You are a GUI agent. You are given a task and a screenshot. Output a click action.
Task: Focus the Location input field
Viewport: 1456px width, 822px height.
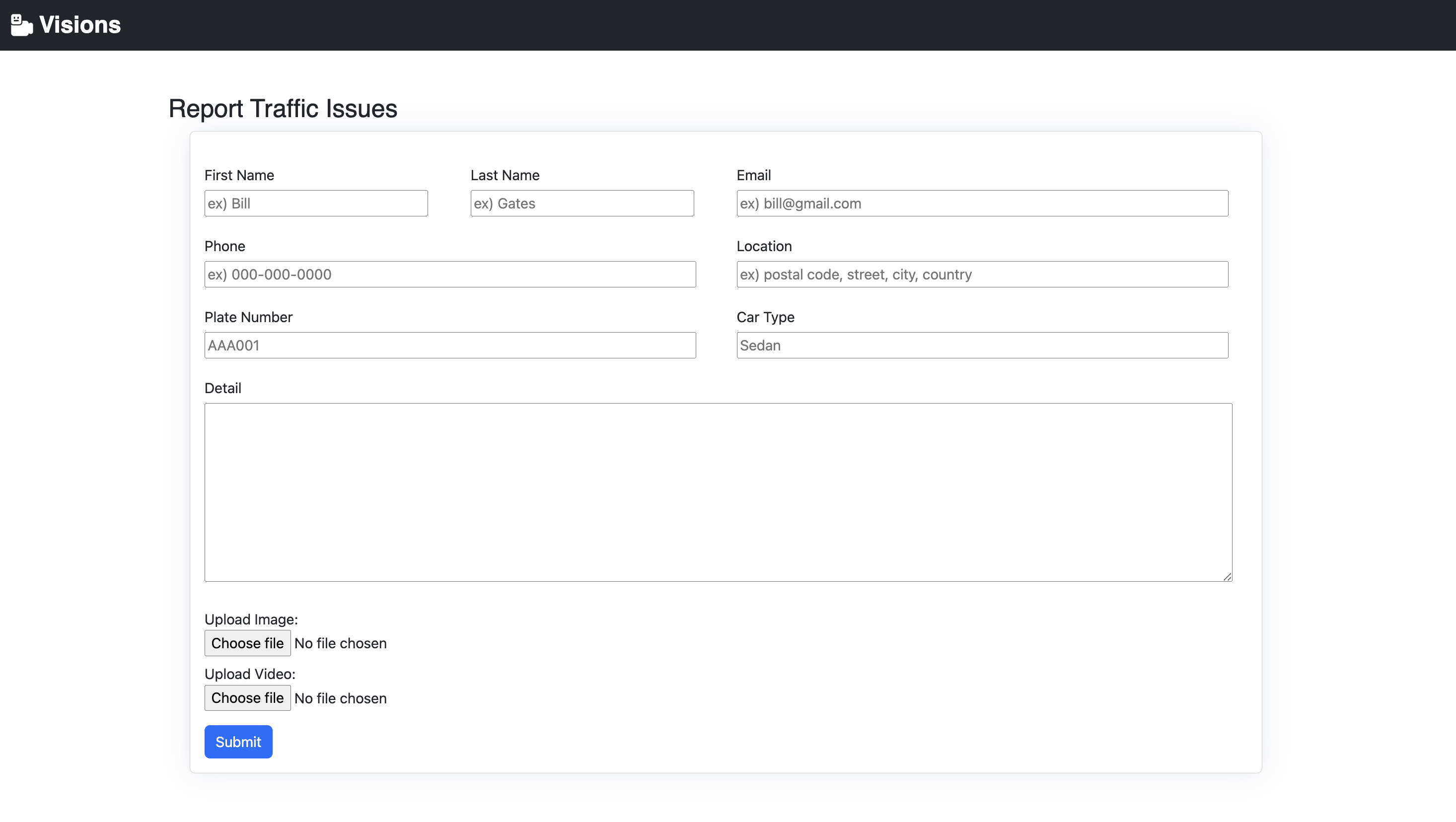pos(982,274)
